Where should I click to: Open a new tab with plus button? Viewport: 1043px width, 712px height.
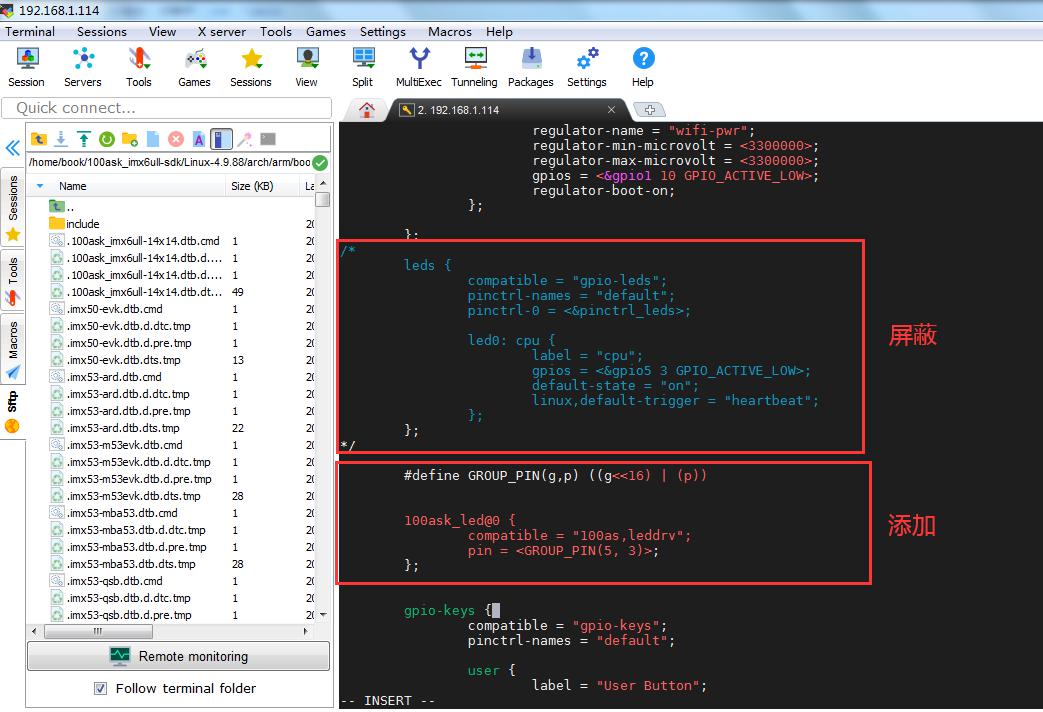pyautogui.click(x=650, y=110)
